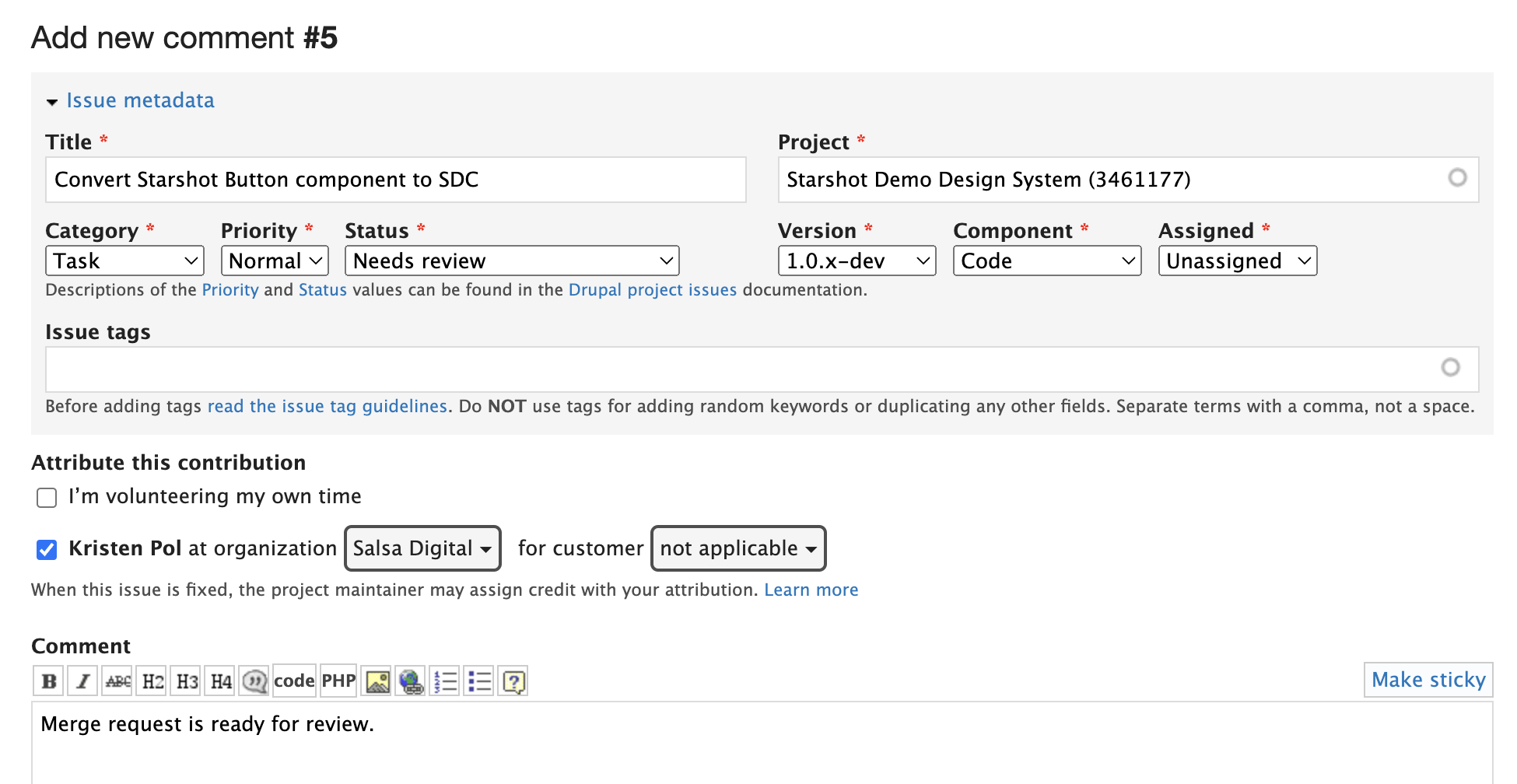Apply strikethrough formatting to the comment
This screenshot has width=1517, height=784.
(117, 680)
